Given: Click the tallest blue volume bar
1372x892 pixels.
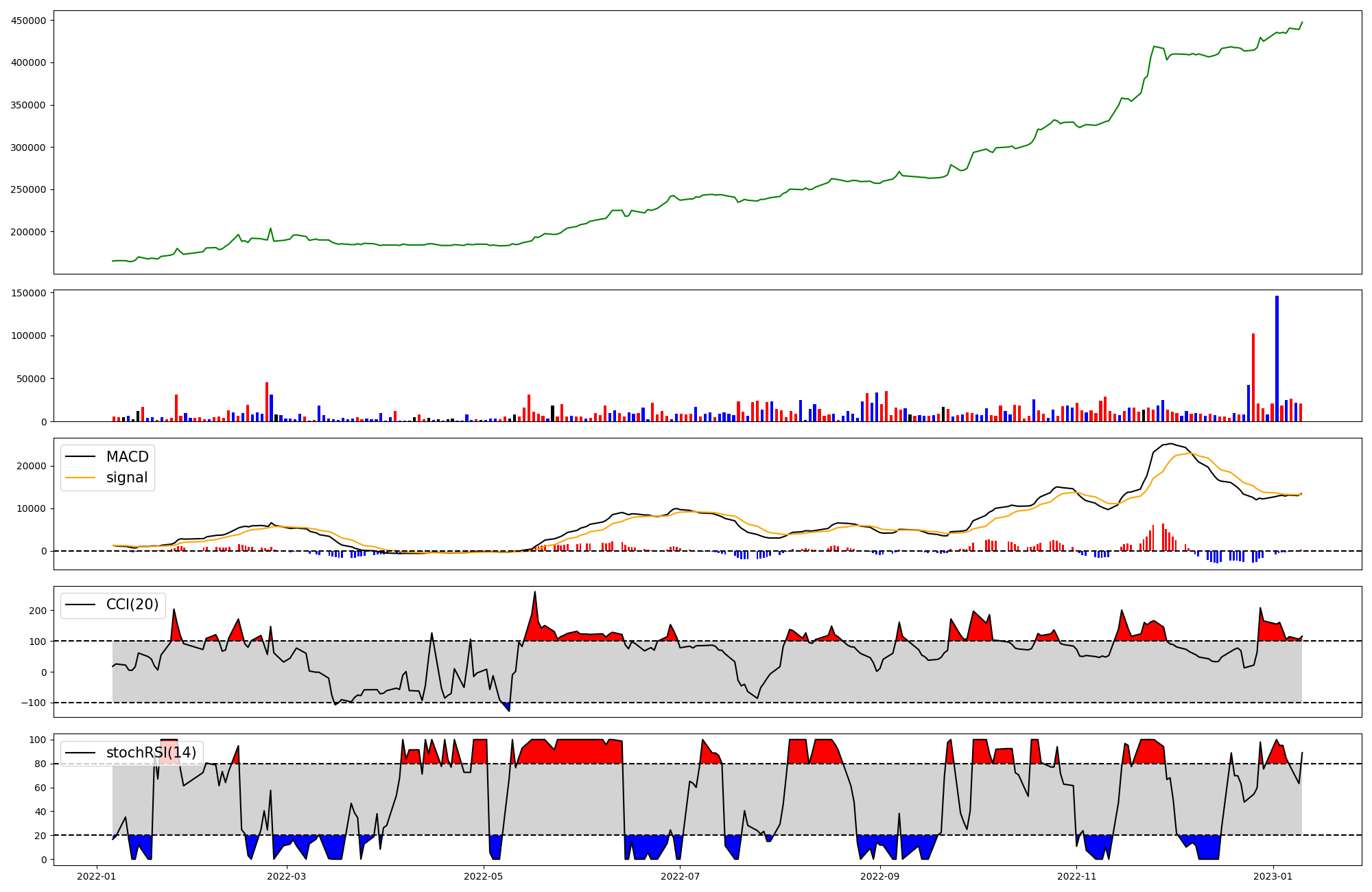Looking at the screenshot, I should (x=1277, y=357).
